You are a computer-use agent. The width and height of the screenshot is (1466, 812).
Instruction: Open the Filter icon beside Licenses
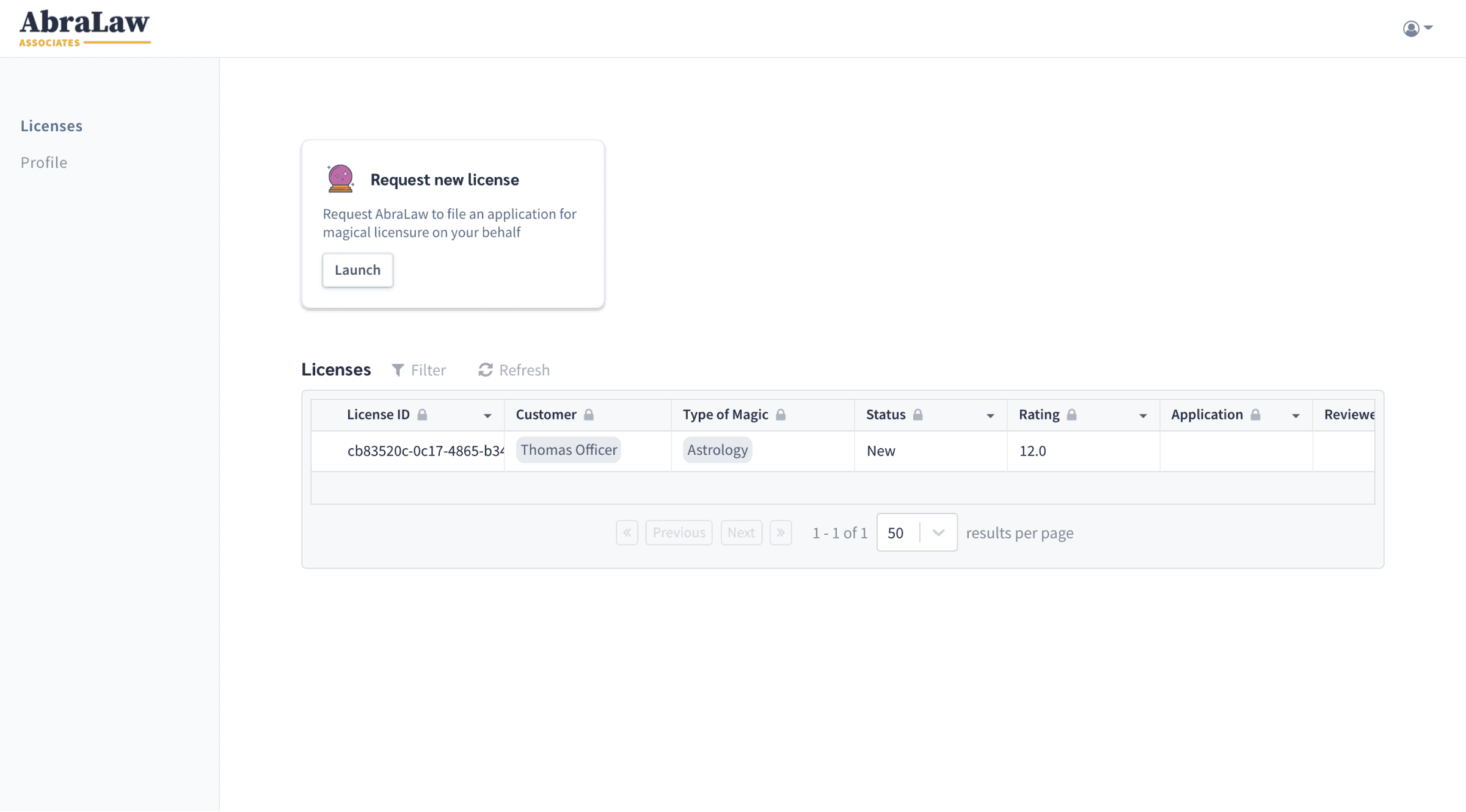pyautogui.click(x=398, y=369)
